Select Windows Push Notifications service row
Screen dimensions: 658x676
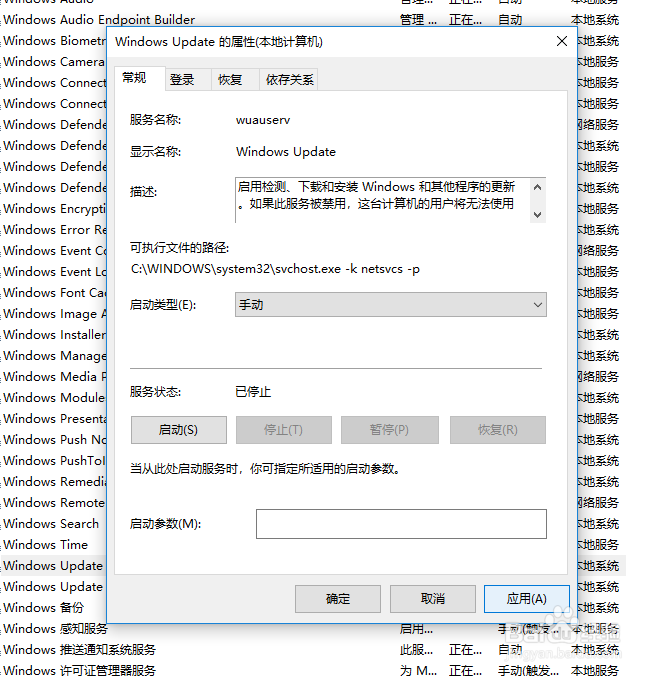tap(54, 440)
